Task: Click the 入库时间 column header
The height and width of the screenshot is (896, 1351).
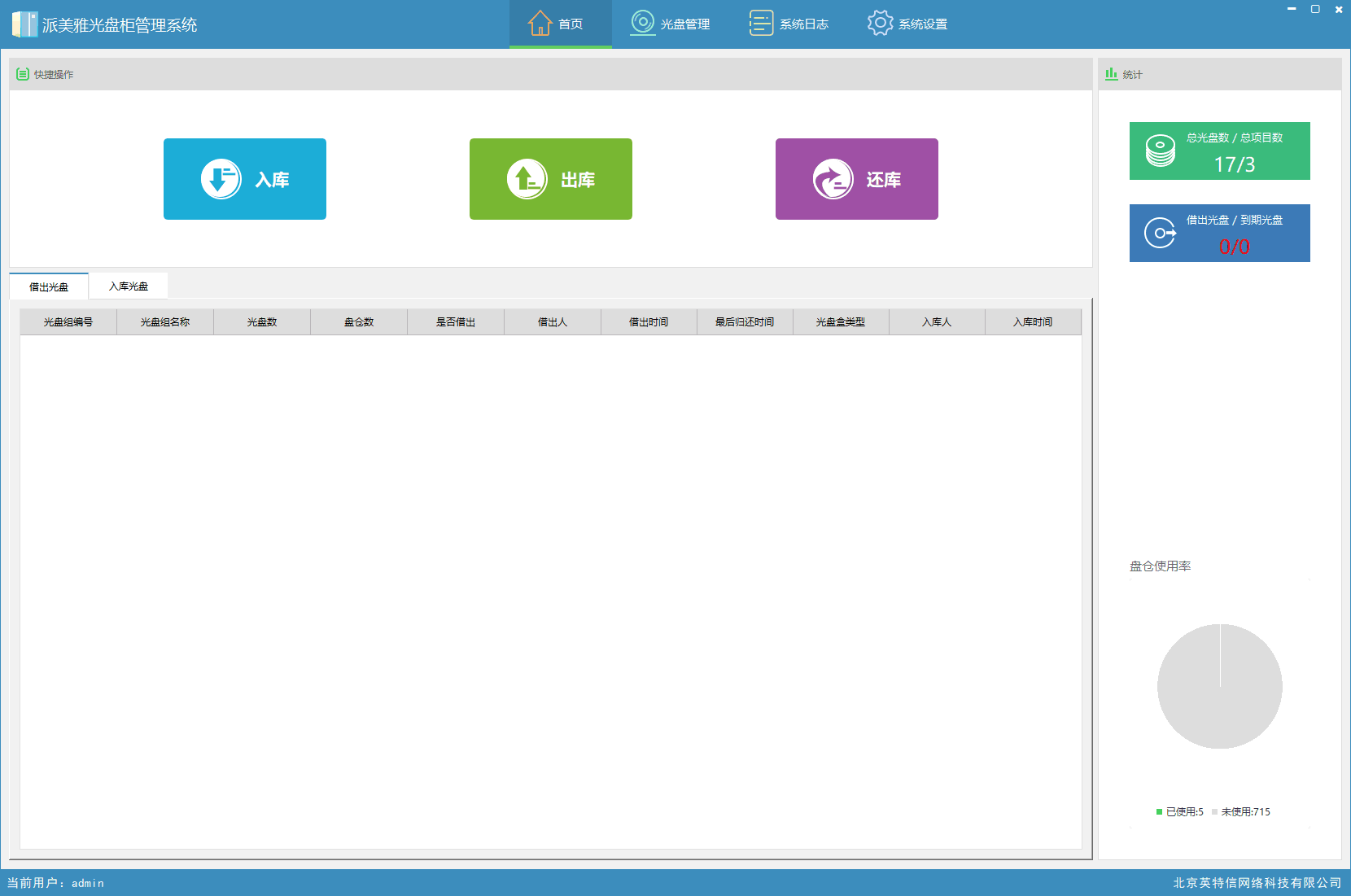Action: click(x=1033, y=322)
